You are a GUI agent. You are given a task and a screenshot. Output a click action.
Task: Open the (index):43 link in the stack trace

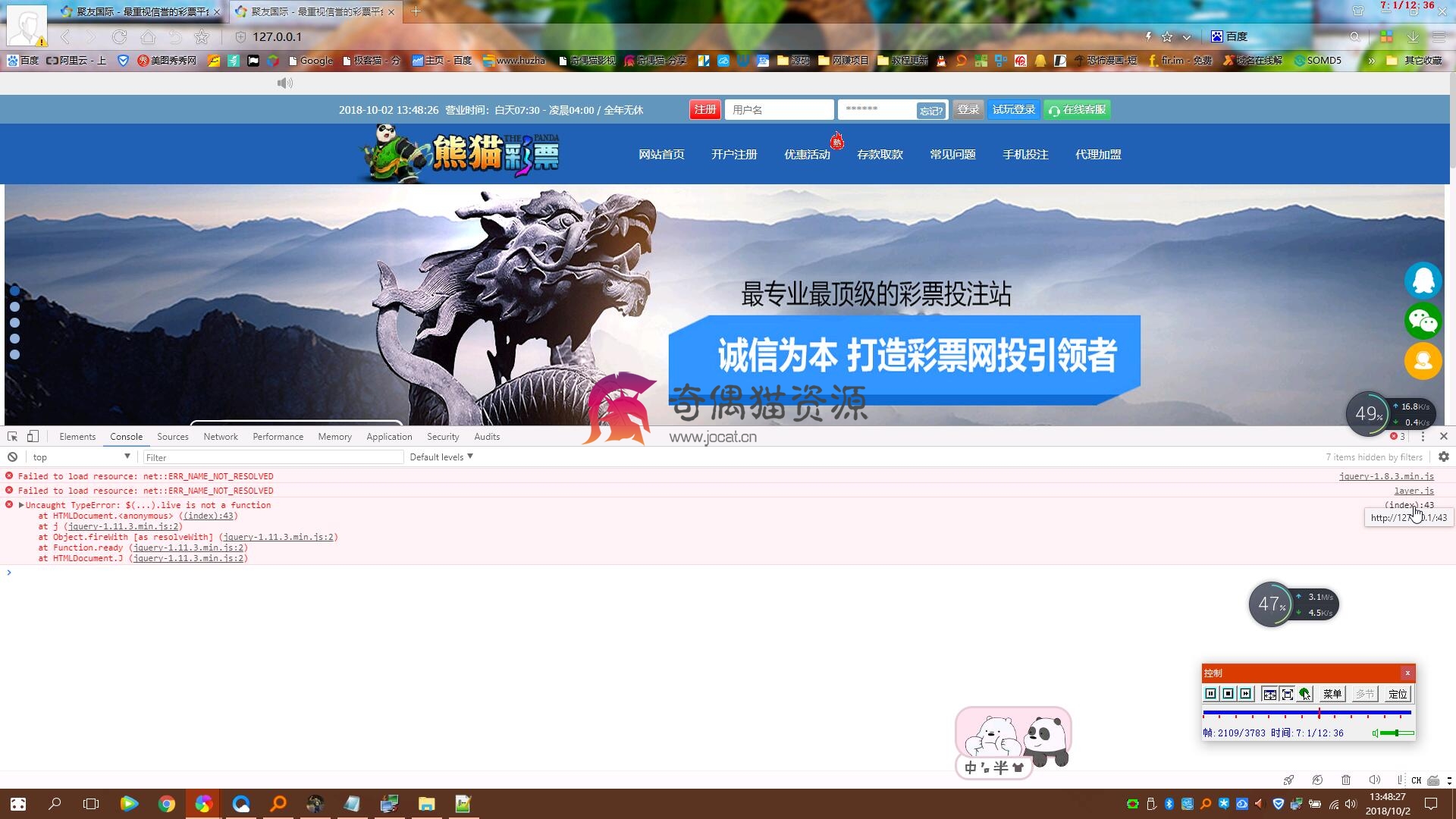[209, 516]
